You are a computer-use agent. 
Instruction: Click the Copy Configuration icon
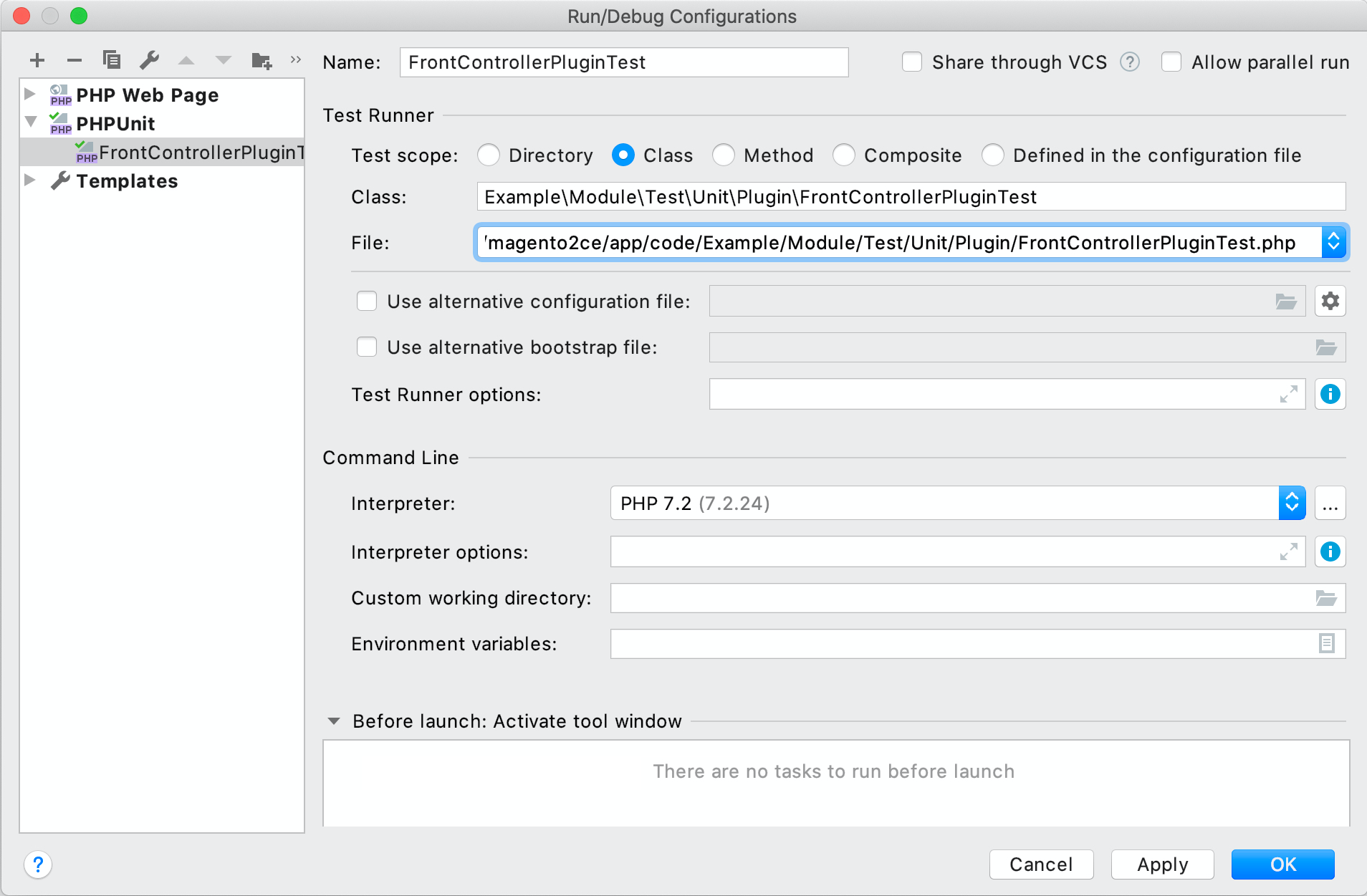pos(111,60)
